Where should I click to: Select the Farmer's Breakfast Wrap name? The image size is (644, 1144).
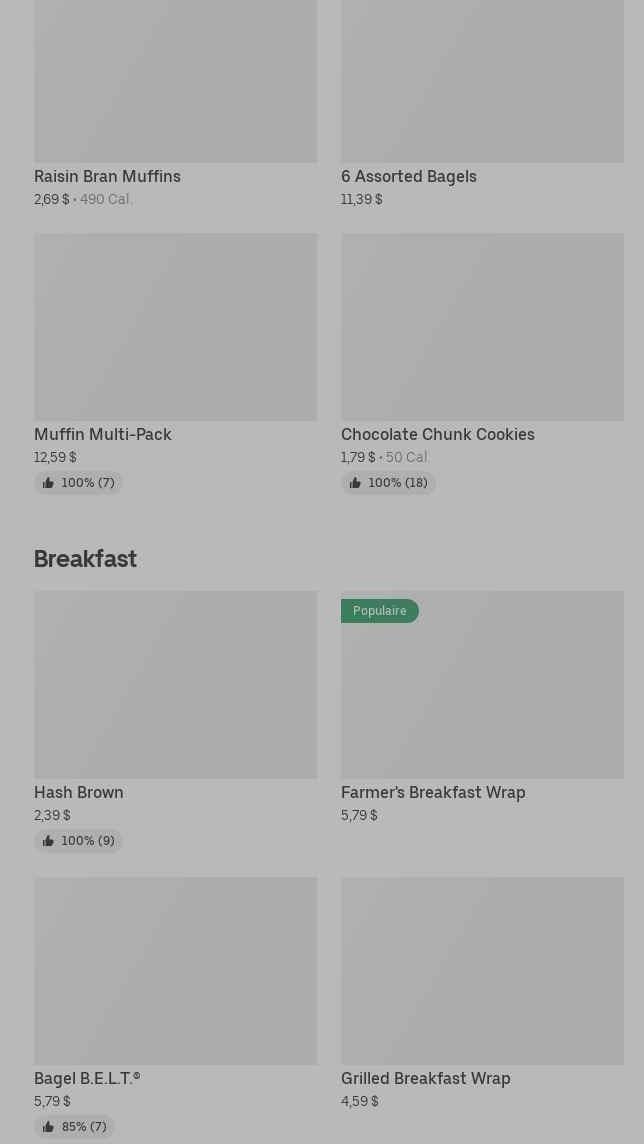(432, 792)
